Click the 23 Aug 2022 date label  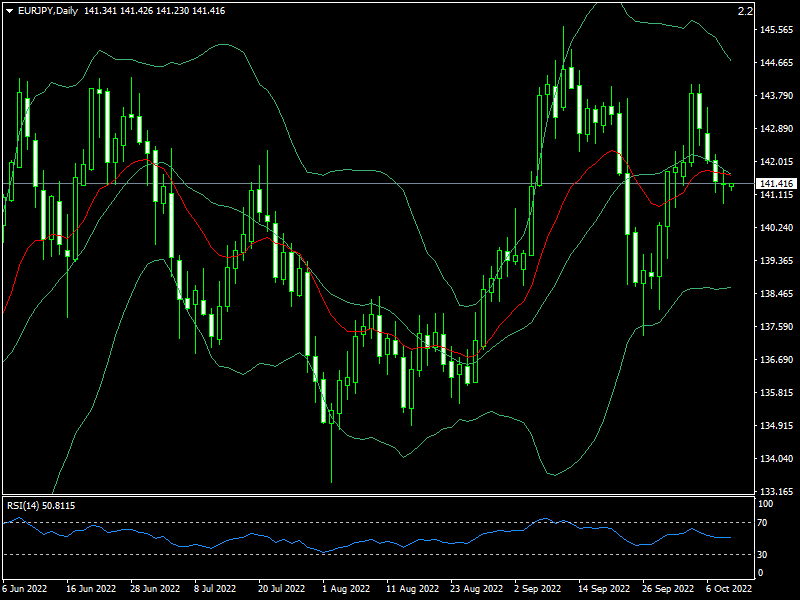click(x=477, y=589)
